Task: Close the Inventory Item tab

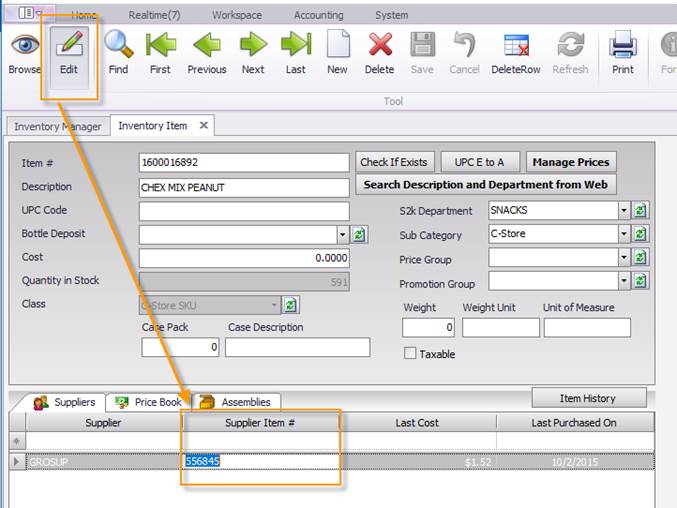Action: point(203,125)
